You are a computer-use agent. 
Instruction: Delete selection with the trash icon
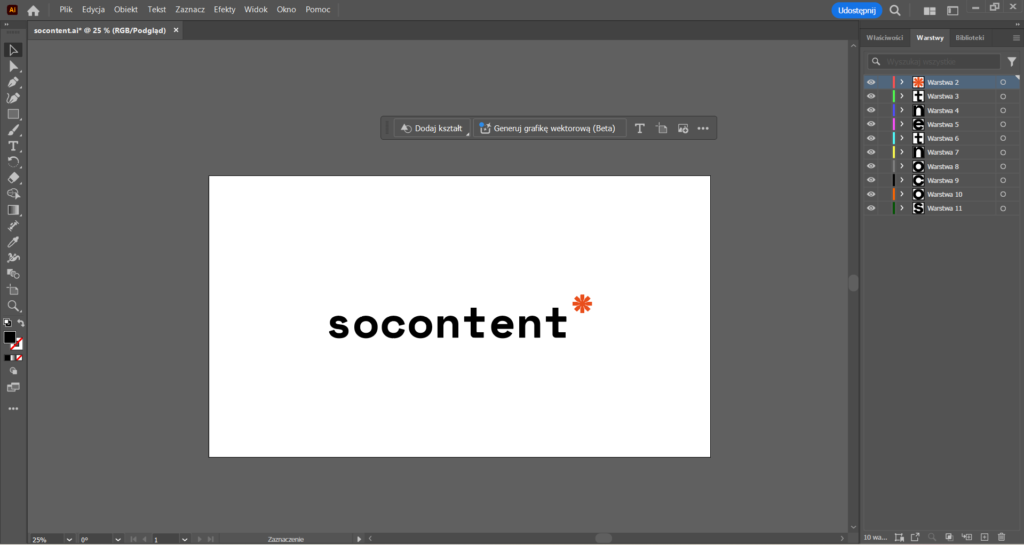click(1001, 537)
